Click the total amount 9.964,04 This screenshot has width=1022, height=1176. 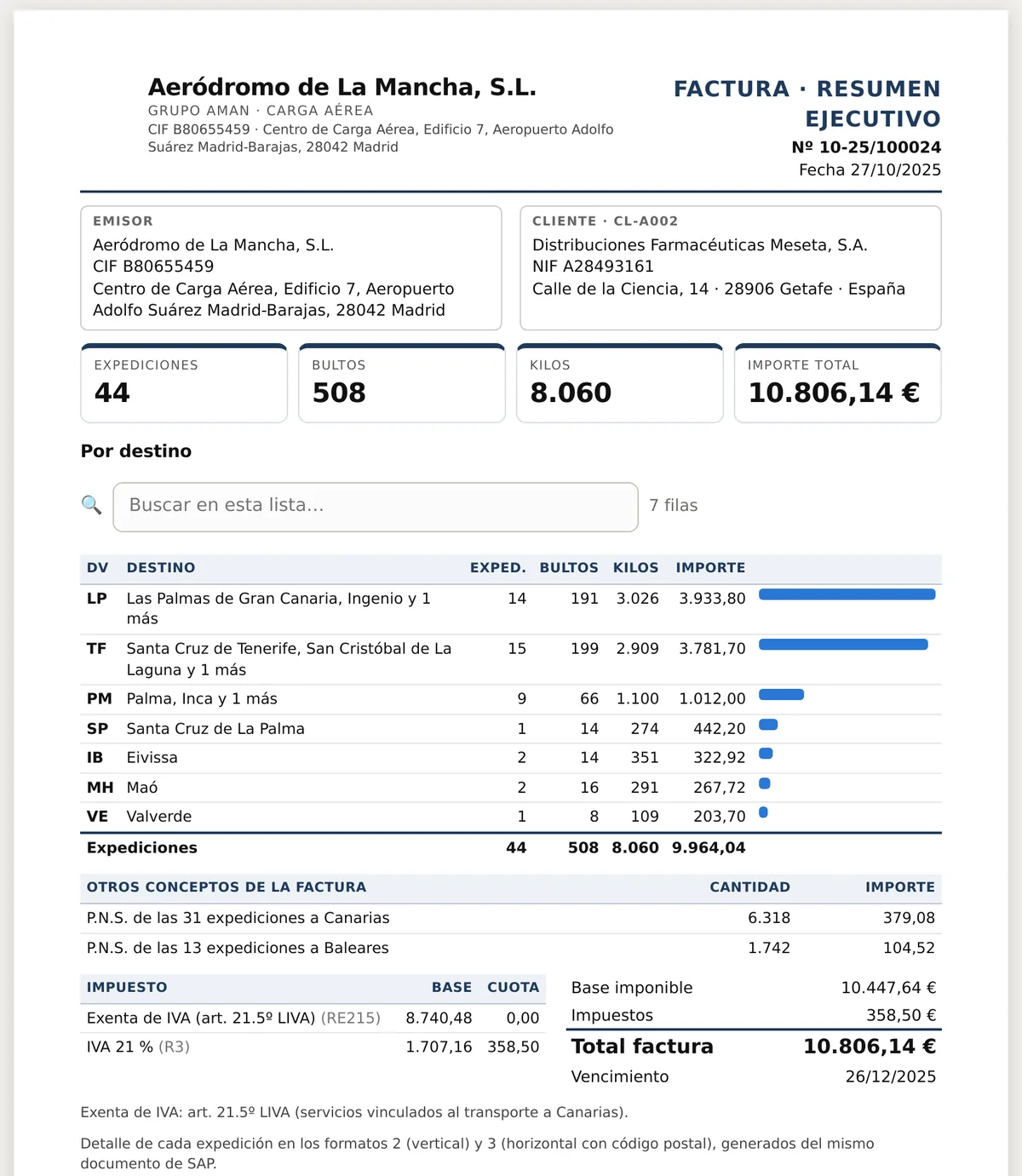[709, 848]
